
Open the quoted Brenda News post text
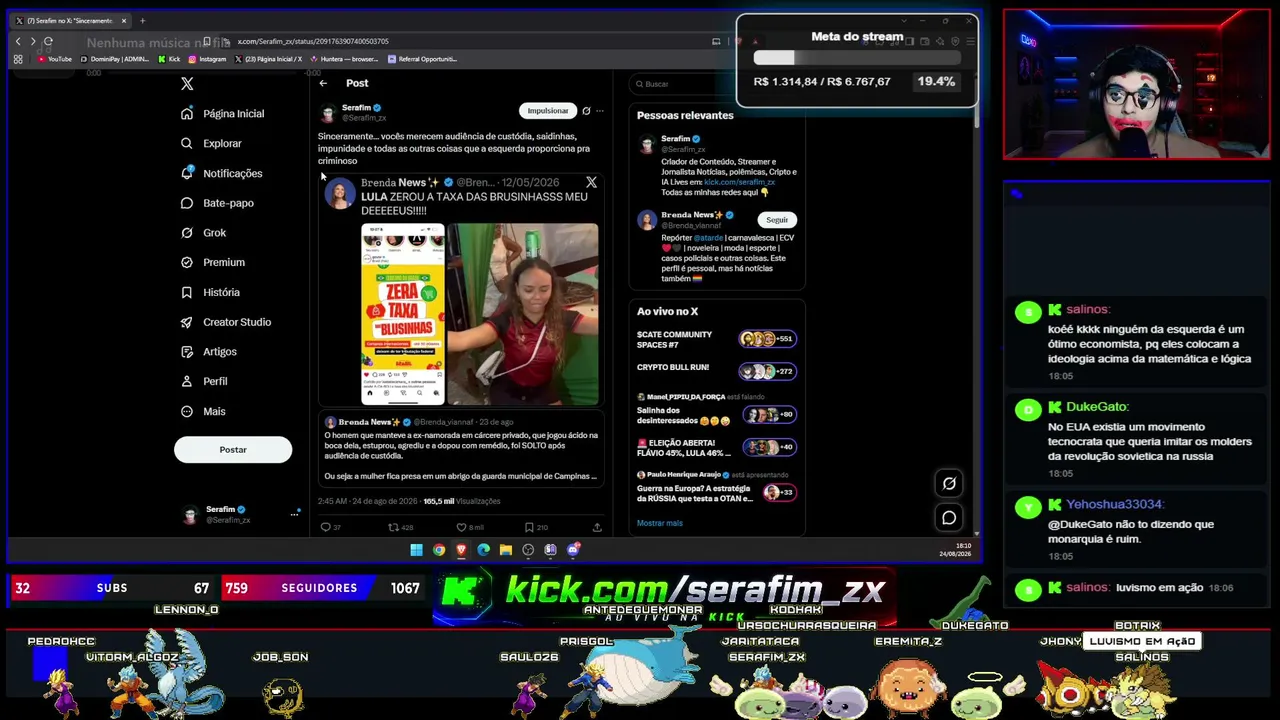click(x=461, y=456)
